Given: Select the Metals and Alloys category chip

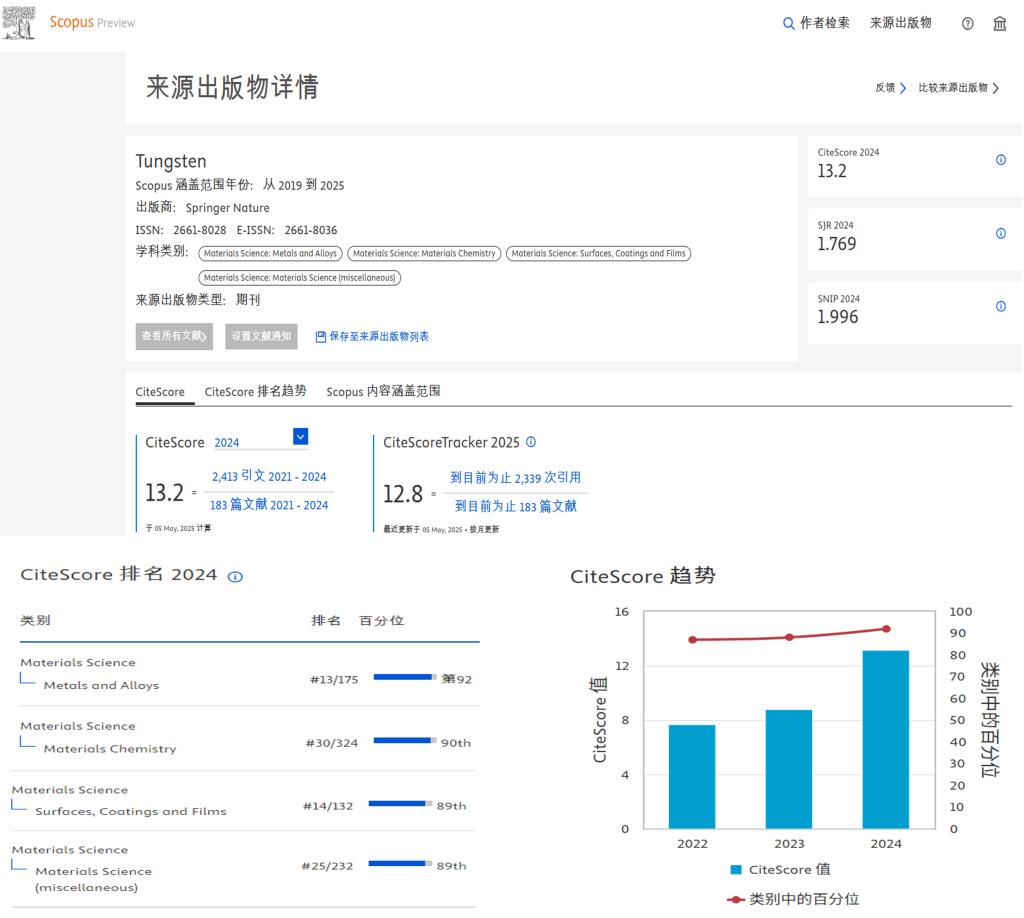Looking at the screenshot, I should pos(270,253).
